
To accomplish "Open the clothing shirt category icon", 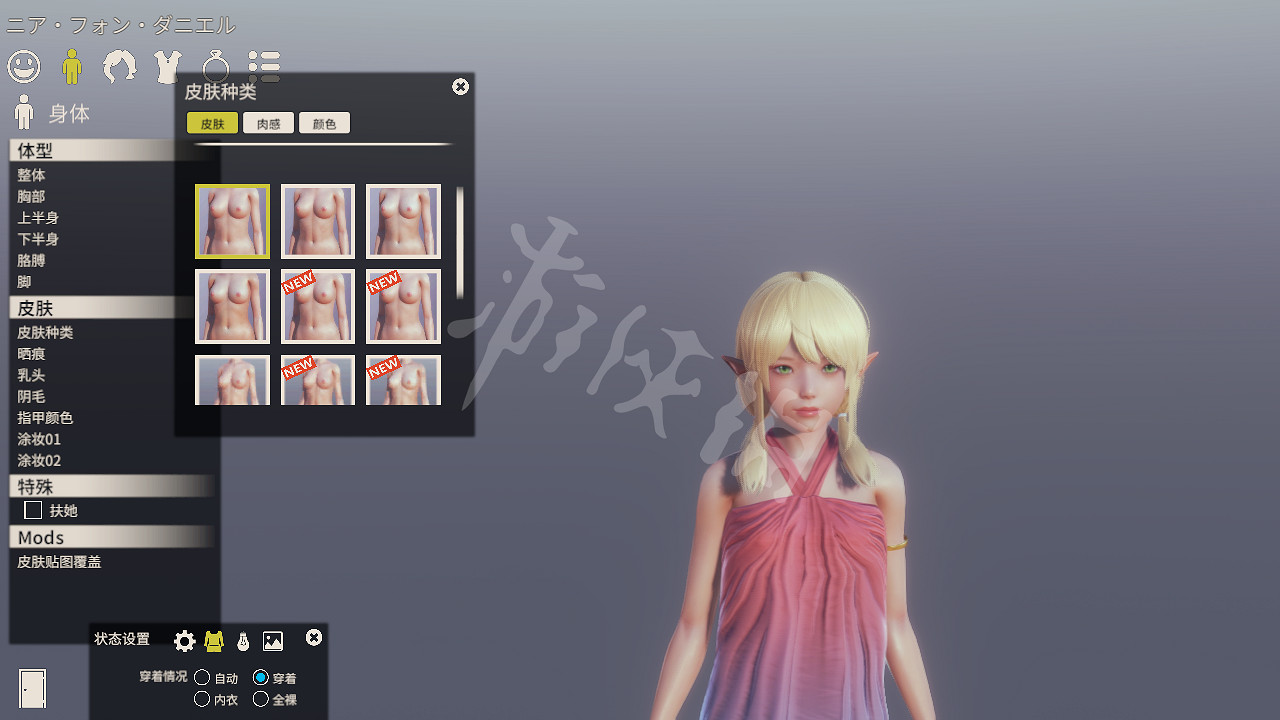I will tap(167, 67).
